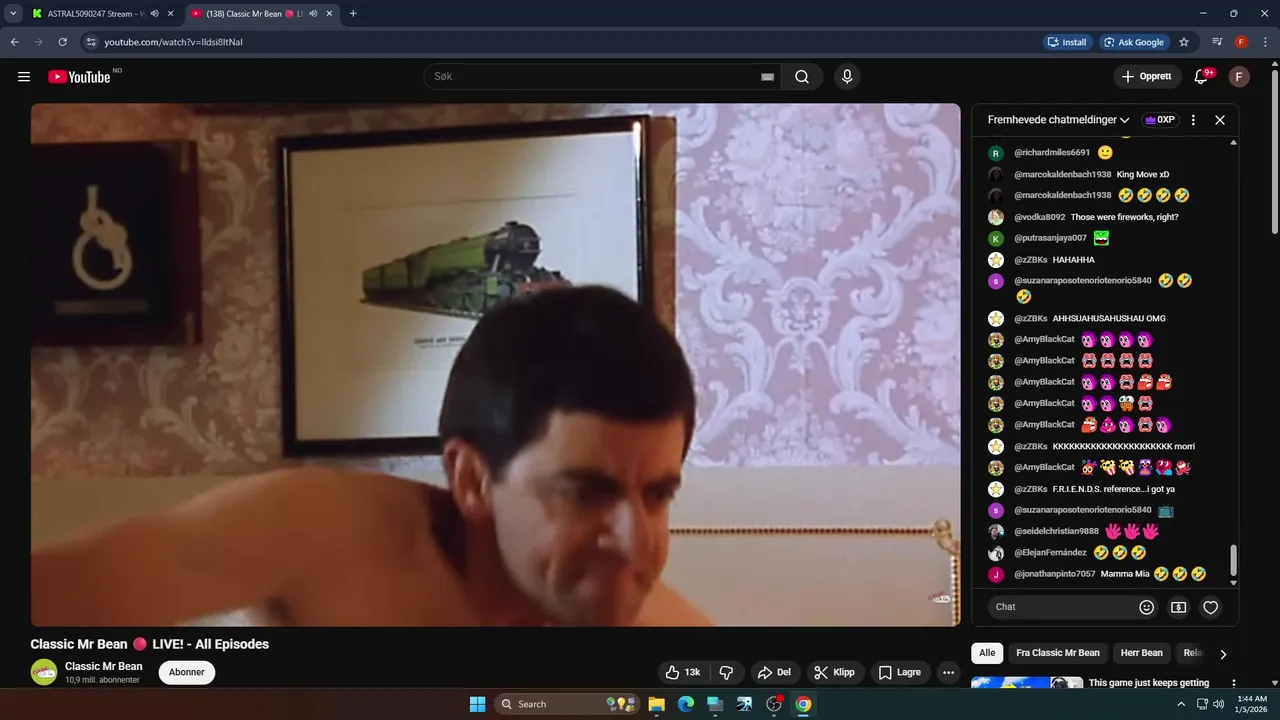Send a heart reaction in chat
The height and width of the screenshot is (720, 1280).
tap(1210, 607)
